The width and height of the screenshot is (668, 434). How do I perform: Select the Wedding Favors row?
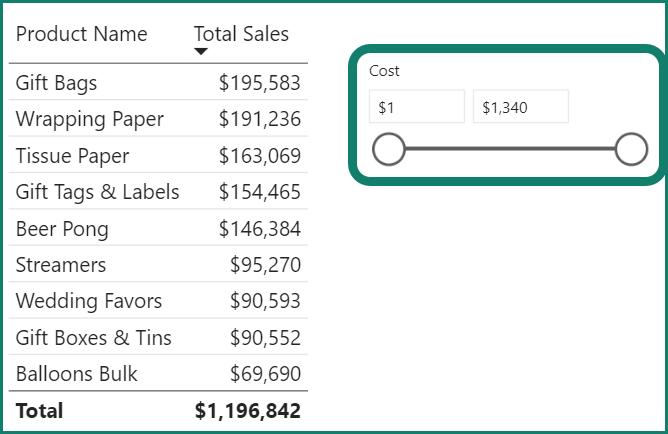tap(88, 301)
